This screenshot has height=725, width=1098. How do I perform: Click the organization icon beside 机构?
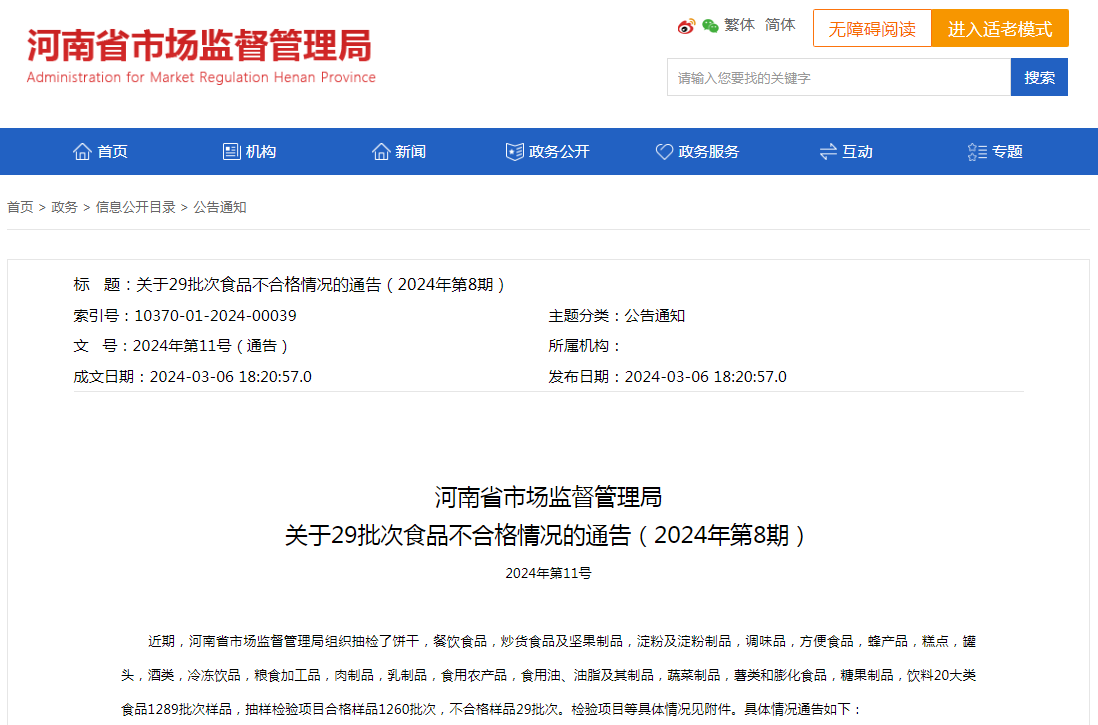[232, 151]
